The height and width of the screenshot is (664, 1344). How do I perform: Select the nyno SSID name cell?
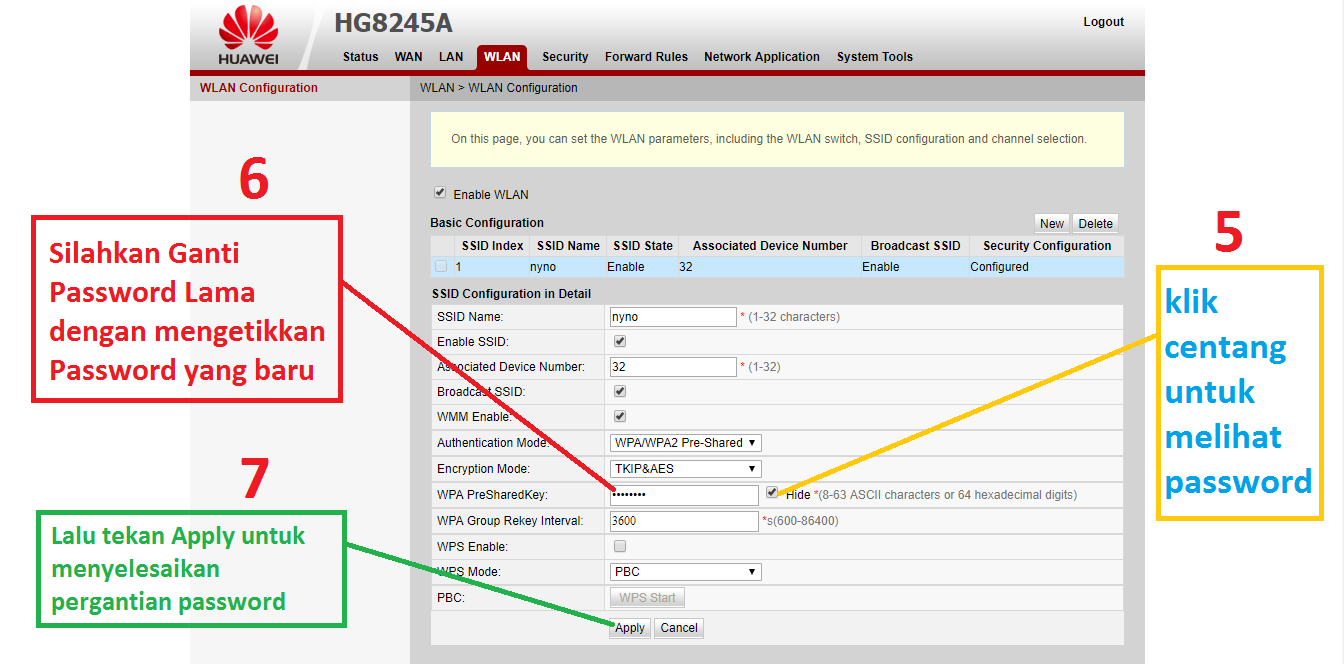pyautogui.click(x=543, y=267)
